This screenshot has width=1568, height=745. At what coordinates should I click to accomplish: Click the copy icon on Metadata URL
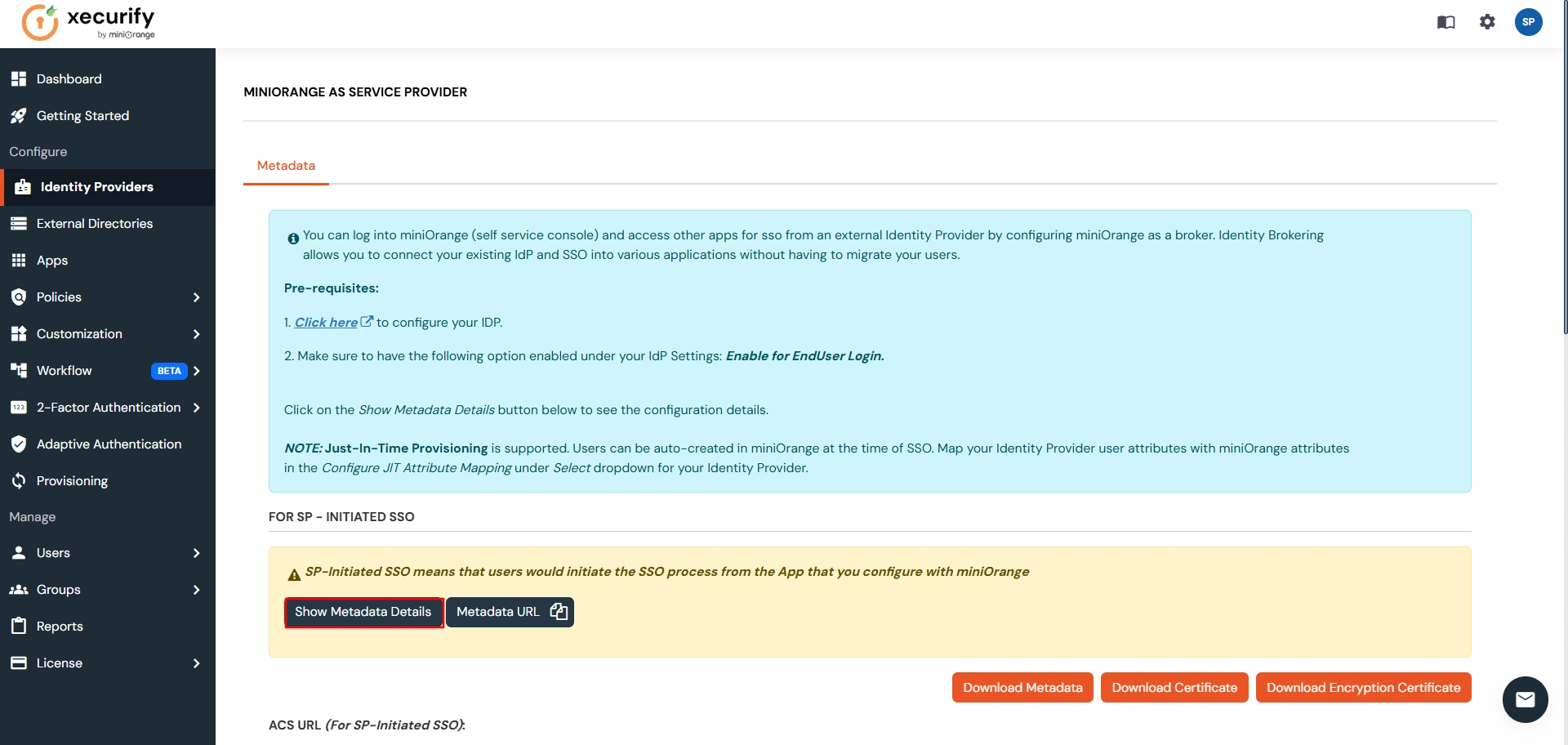click(x=559, y=612)
